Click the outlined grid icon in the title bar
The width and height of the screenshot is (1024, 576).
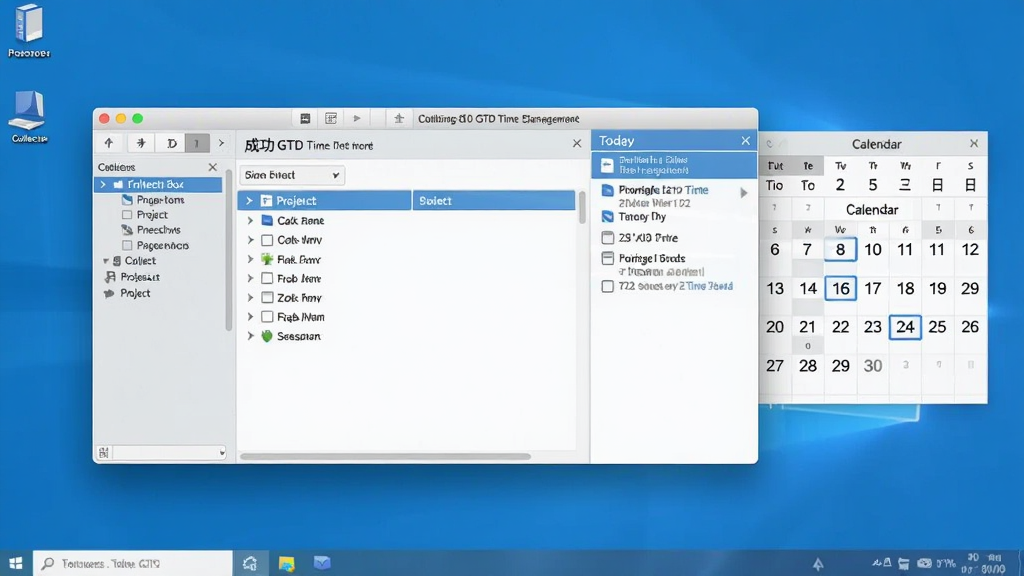[x=331, y=118]
